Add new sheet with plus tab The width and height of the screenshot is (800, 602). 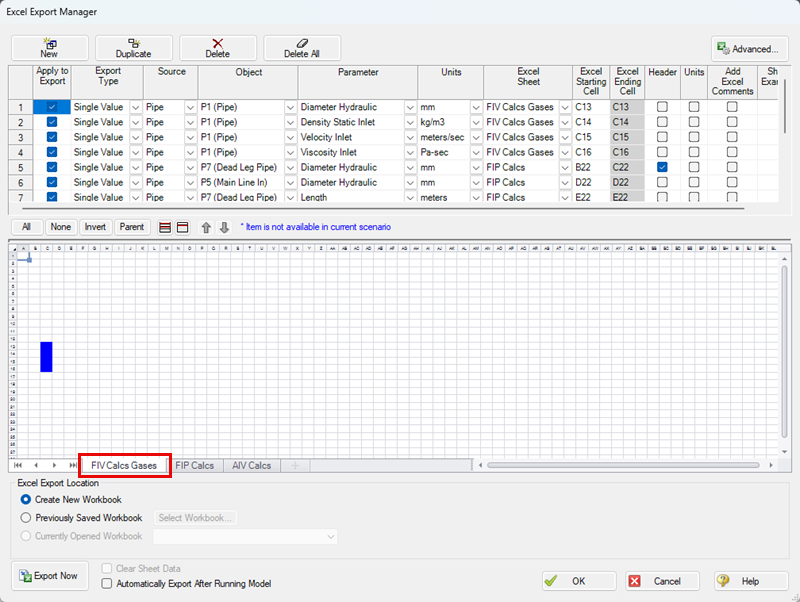(x=295, y=466)
